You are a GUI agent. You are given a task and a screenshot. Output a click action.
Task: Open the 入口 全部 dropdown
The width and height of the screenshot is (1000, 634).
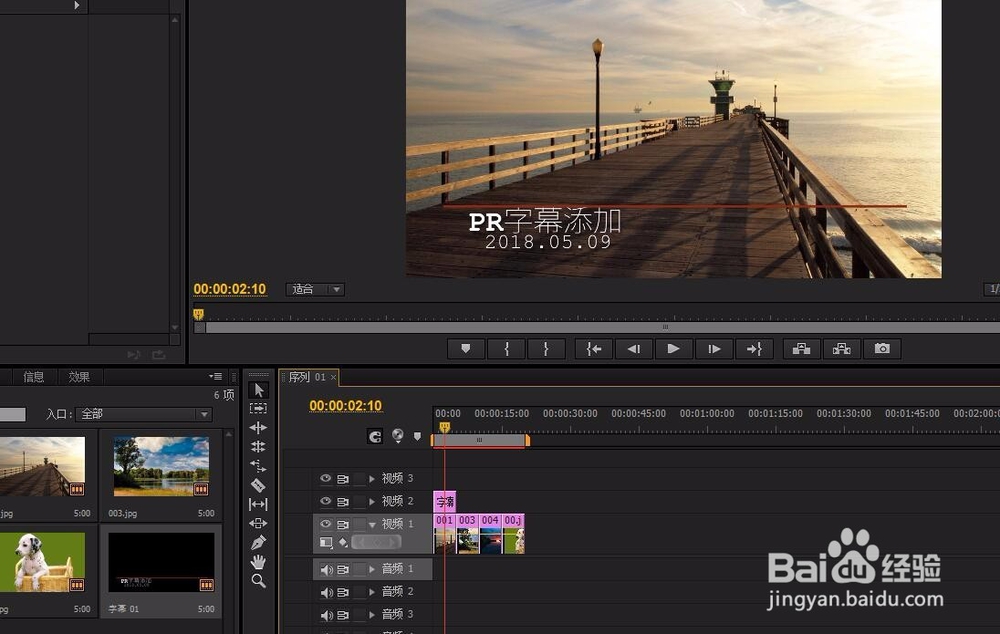pyautogui.click(x=143, y=414)
